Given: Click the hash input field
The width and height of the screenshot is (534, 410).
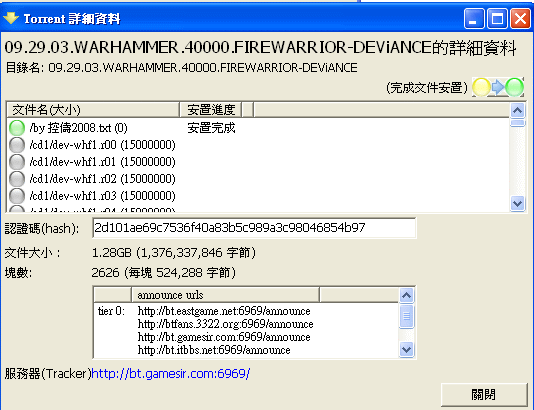Looking at the screenshot, I should (x=254, y=228).
